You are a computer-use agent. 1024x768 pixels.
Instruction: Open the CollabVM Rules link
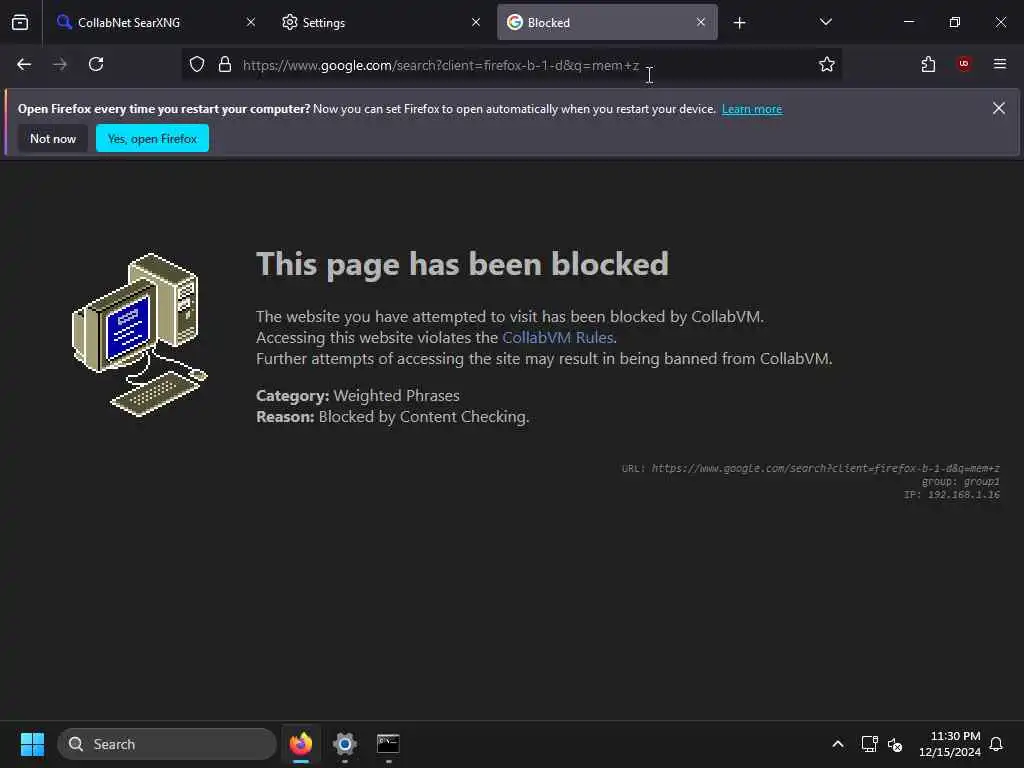click(557, 338)
